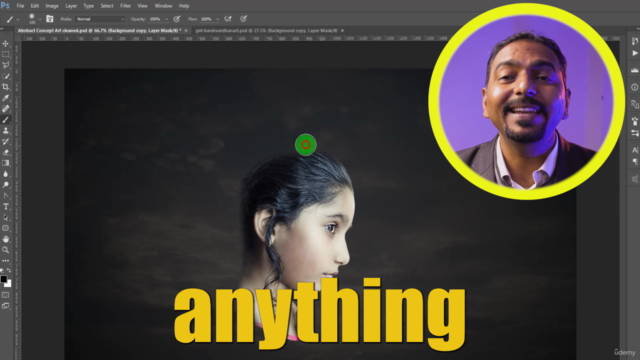Reset default foreground and background colors
This screenshot has height=360, width=640.
click(2, 271)
